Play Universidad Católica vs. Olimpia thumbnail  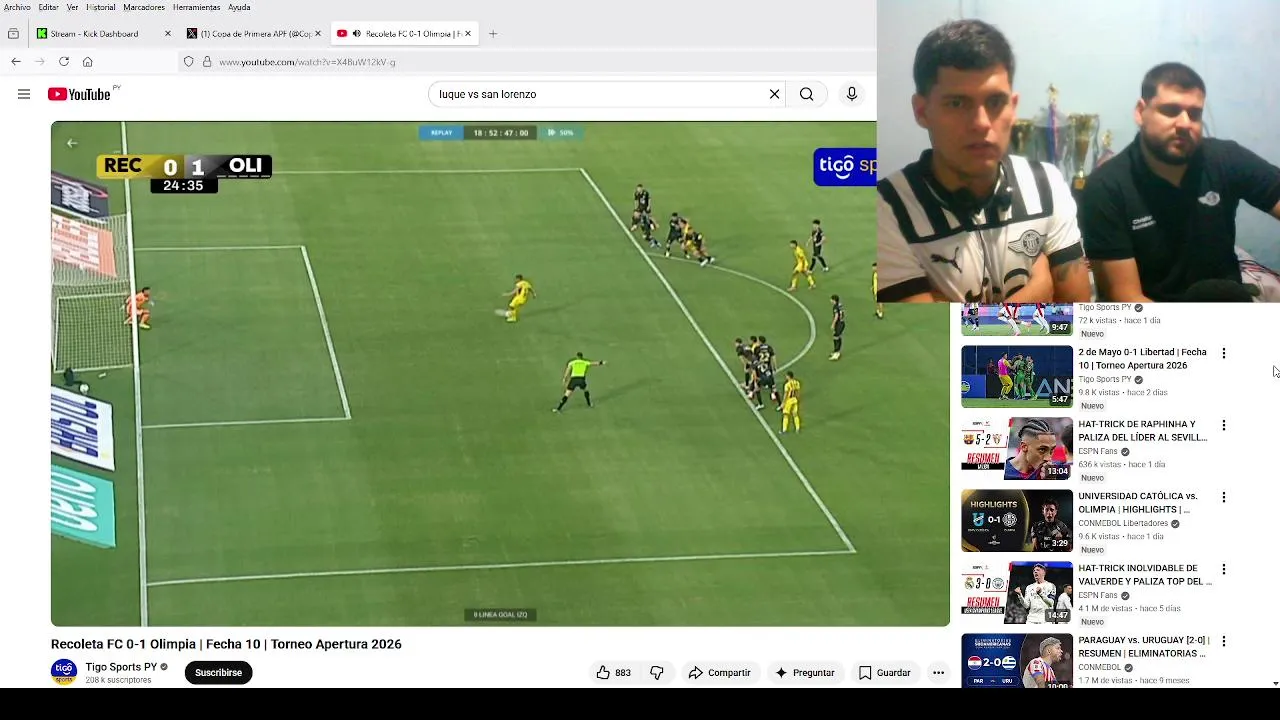1017,521
